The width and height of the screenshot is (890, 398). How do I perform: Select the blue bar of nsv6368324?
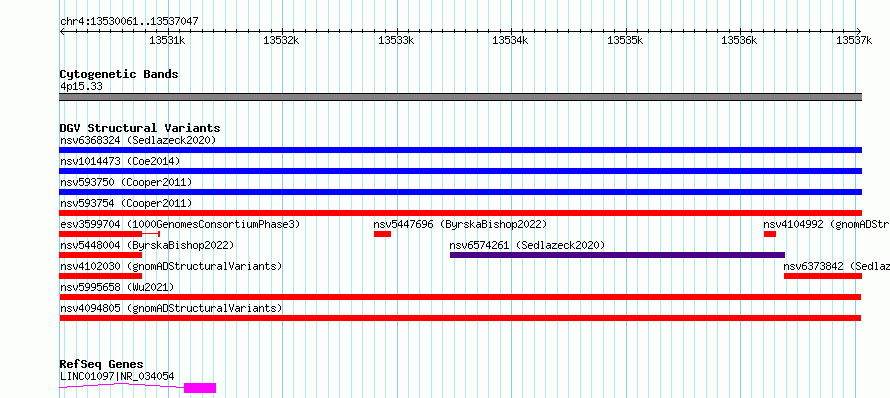pyautogui.click(x=460, y=150)
